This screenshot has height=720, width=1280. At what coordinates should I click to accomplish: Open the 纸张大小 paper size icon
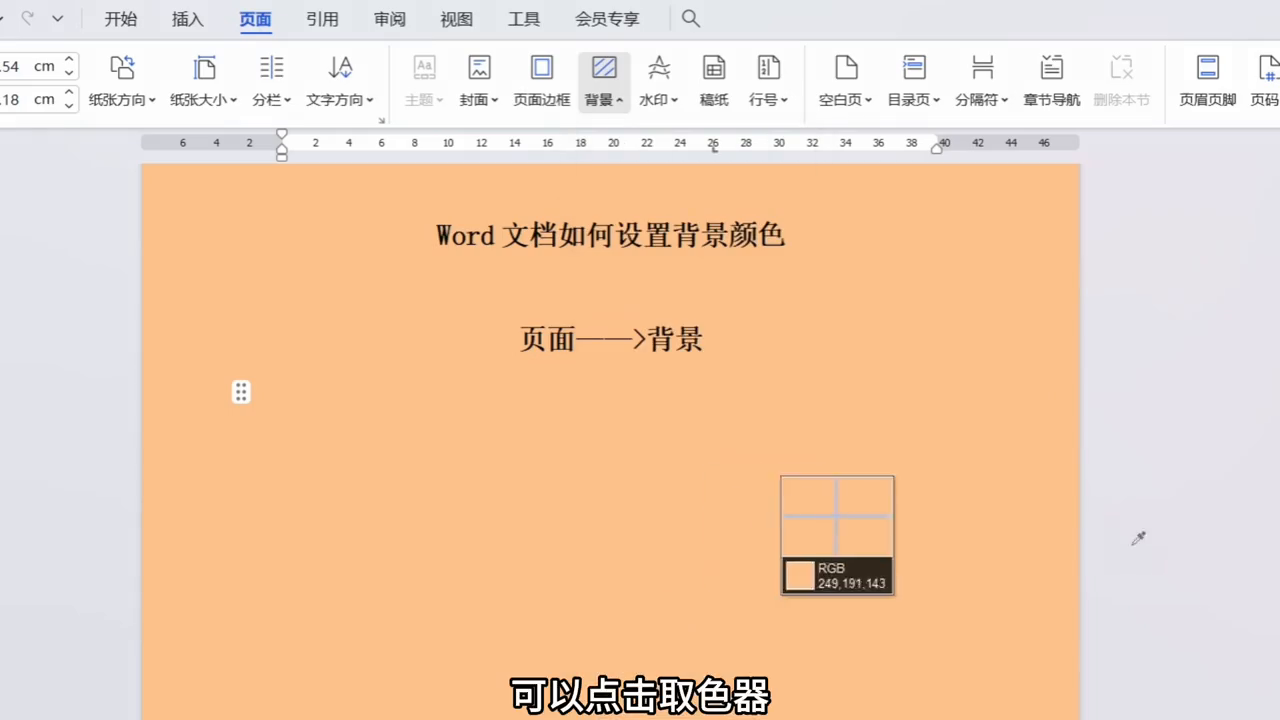204,68
